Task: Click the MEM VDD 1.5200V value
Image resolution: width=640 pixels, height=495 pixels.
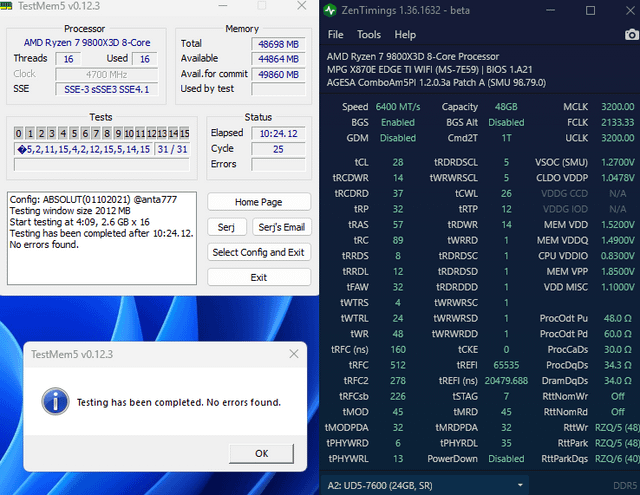Action: (618, 225)
